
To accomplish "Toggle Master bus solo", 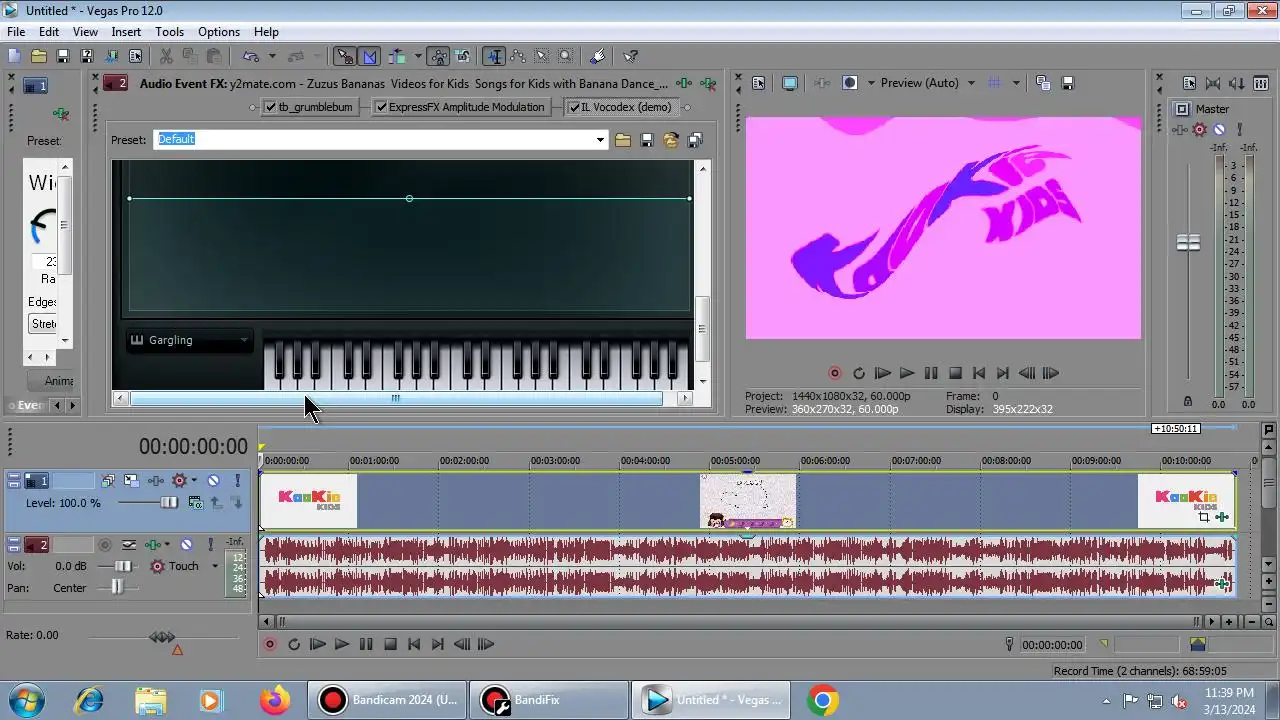I will click(x=1239, y=129).
